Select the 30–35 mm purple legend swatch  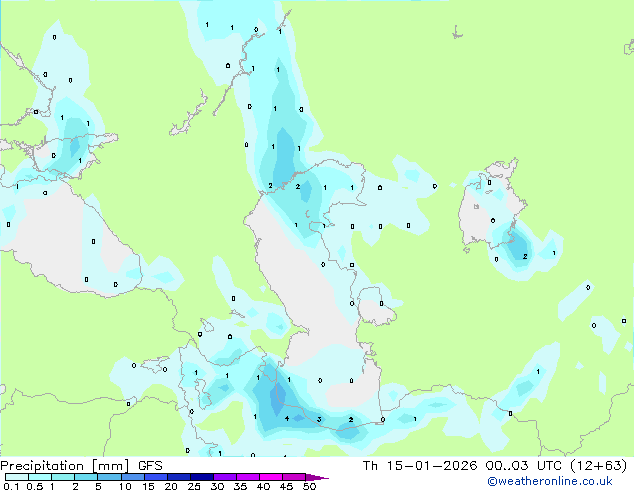pyautogui.click(x=225, y=477)
